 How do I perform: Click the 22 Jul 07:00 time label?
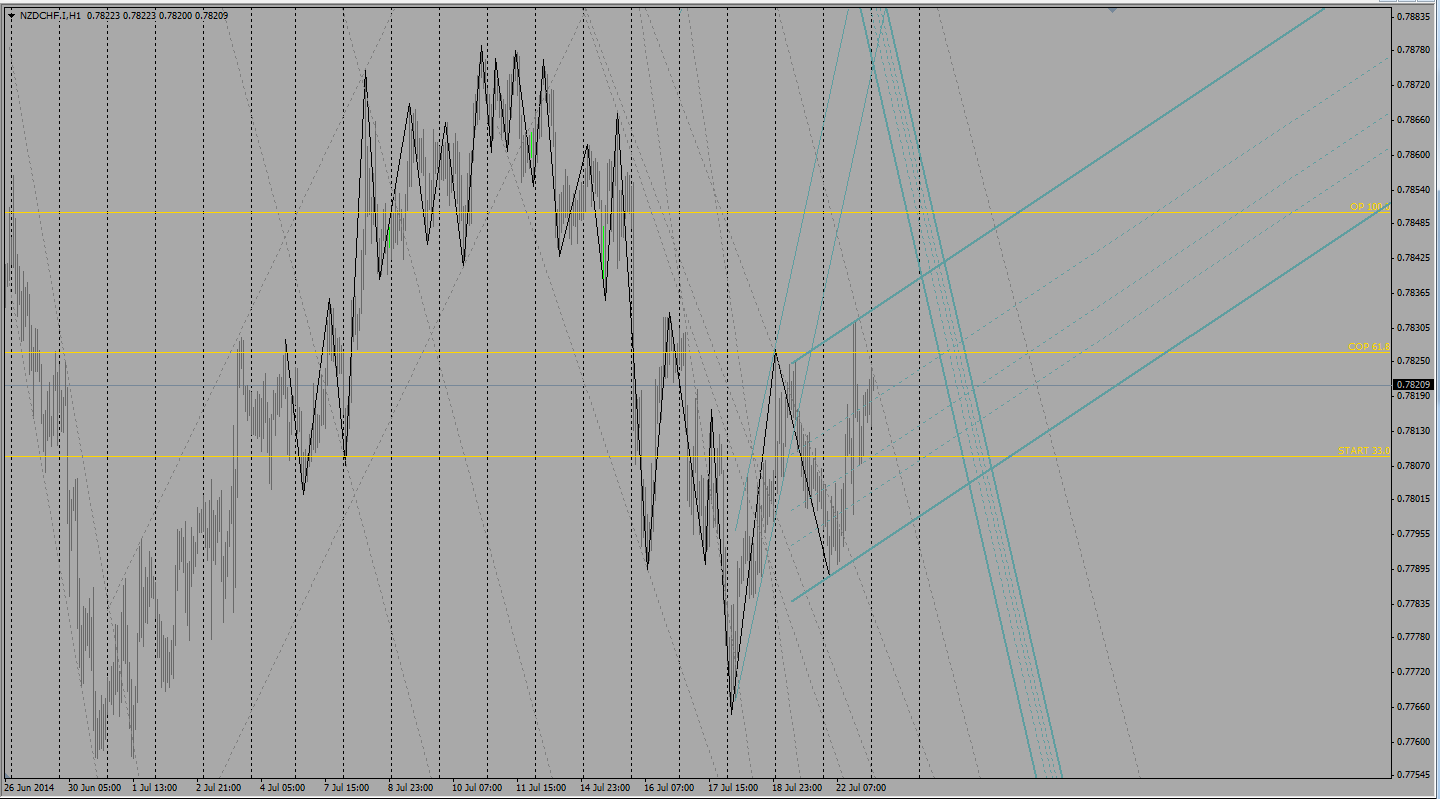(860, 788)
